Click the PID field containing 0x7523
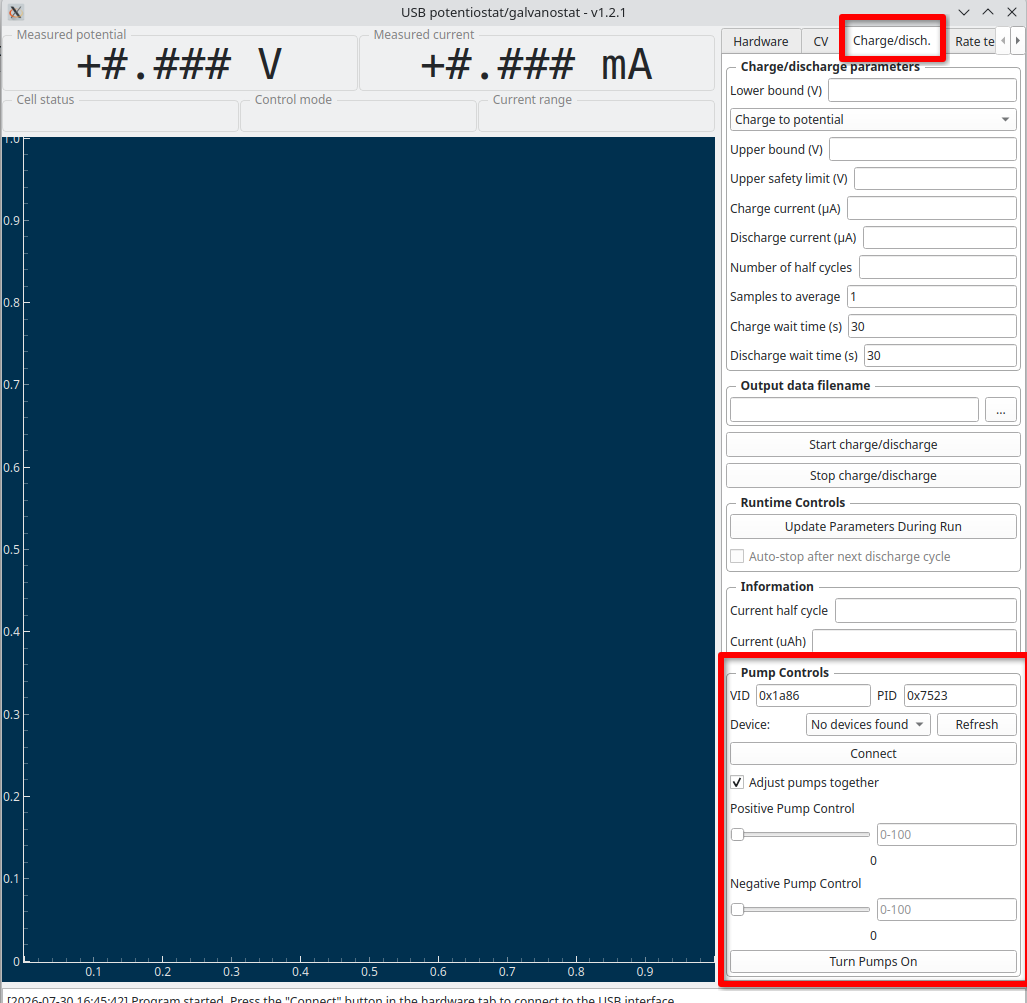1027x1003 pixels. pos(960,696)
